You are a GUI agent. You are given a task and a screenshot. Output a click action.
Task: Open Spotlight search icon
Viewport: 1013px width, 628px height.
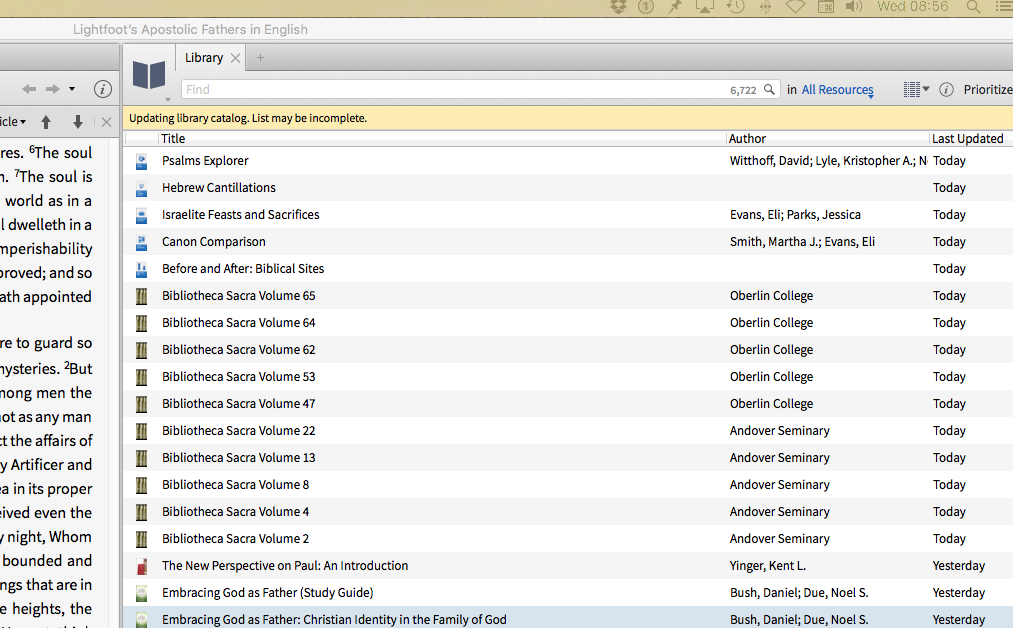[973, 7]
